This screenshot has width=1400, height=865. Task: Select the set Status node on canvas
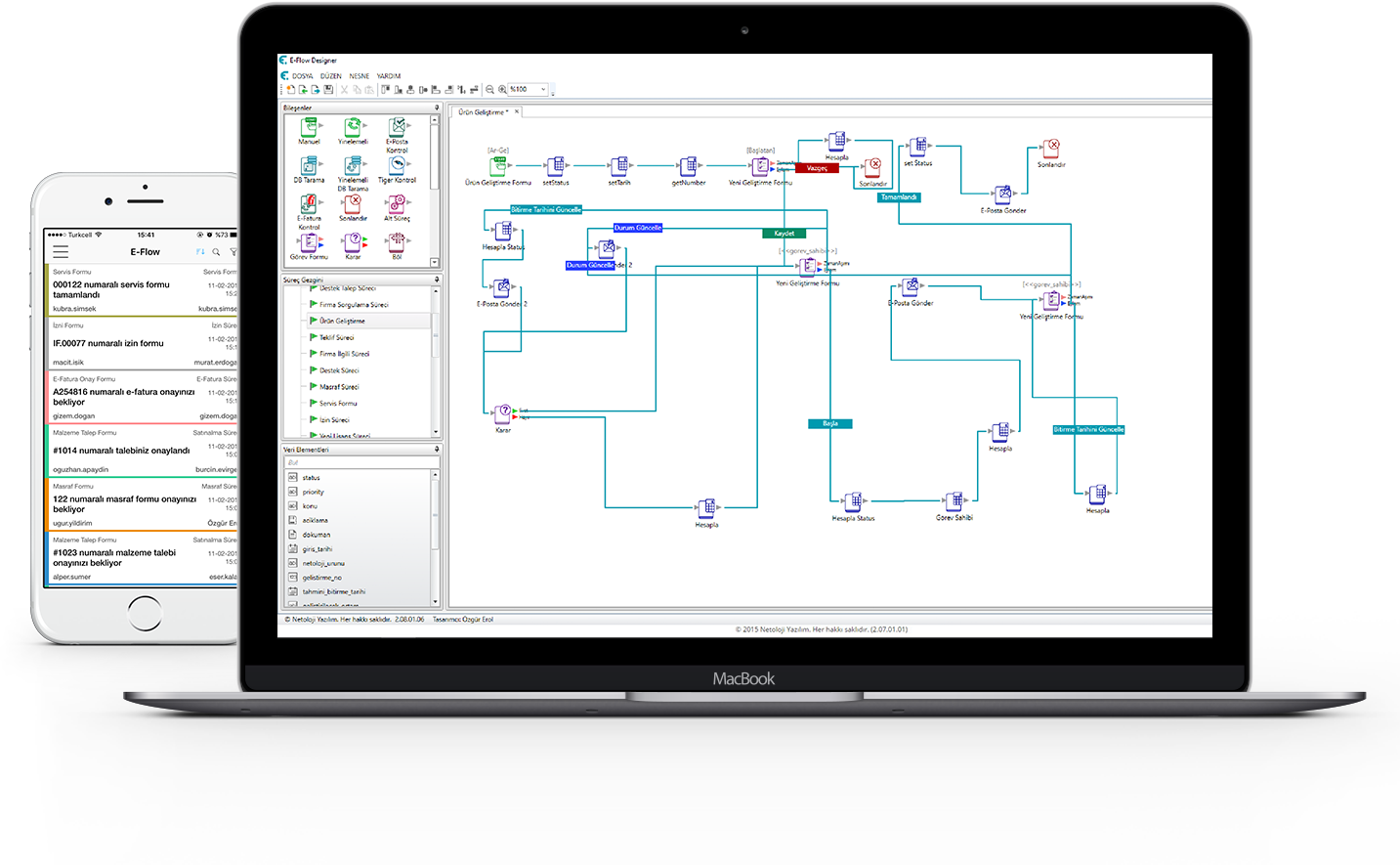[x=917, y=152]
